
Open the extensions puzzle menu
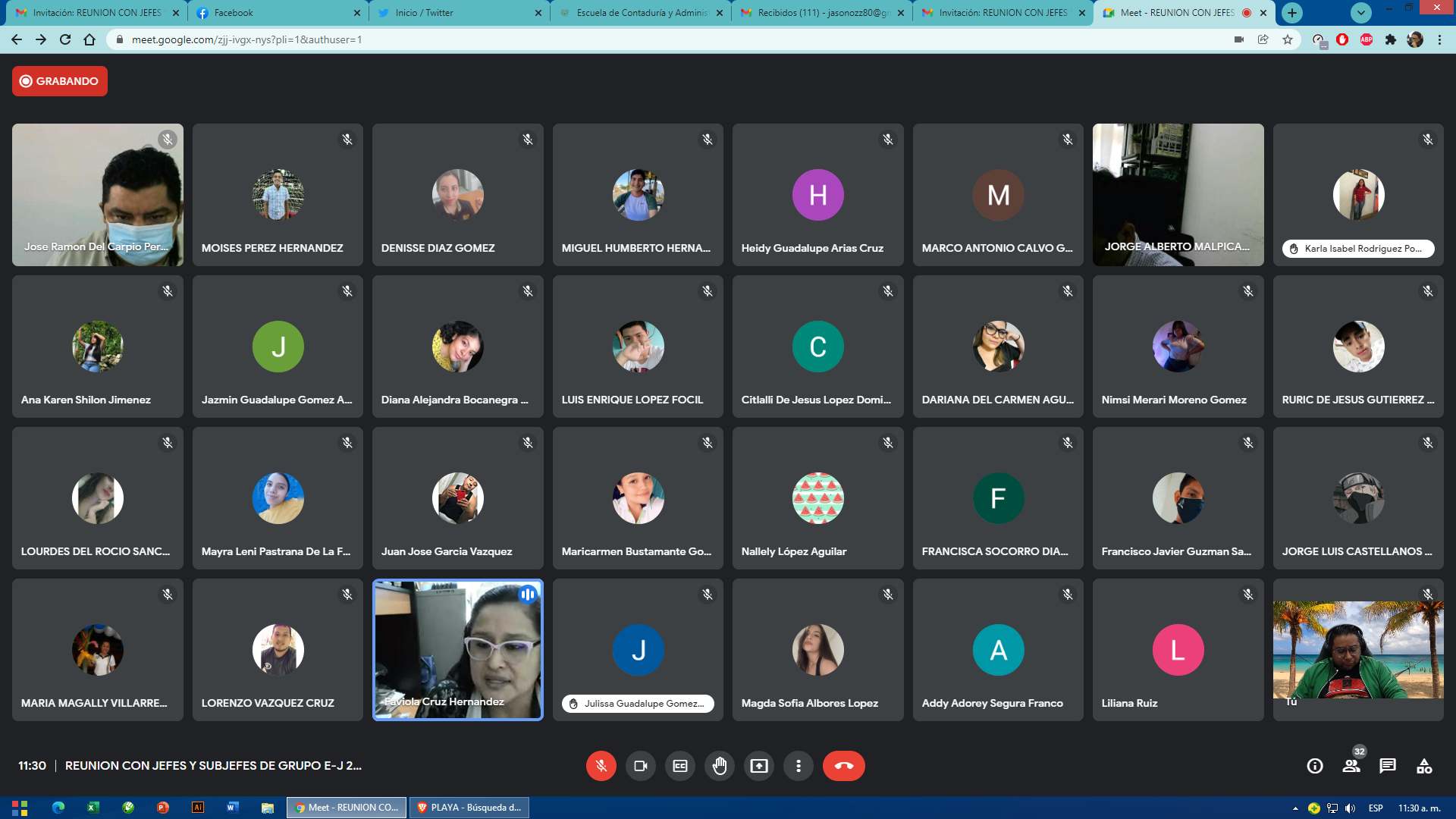coord(1391,39)
